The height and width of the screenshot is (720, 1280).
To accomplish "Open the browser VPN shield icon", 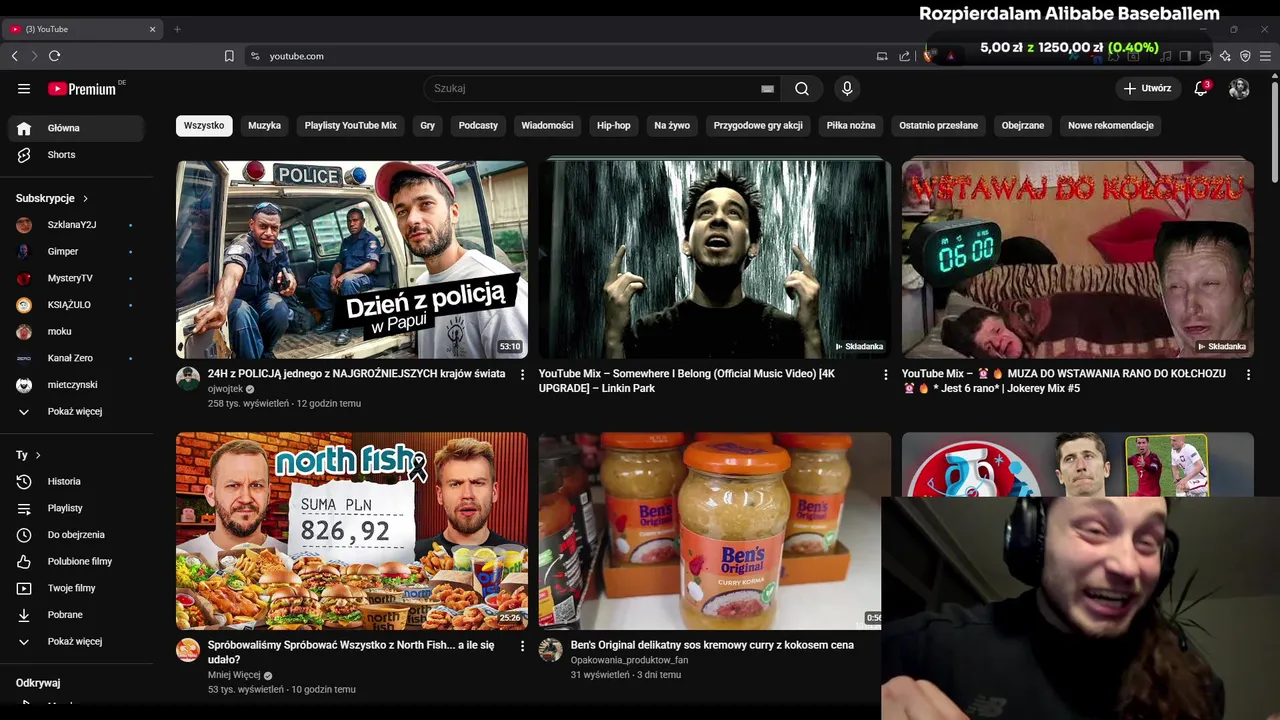I will click(x=1245, y=56).
